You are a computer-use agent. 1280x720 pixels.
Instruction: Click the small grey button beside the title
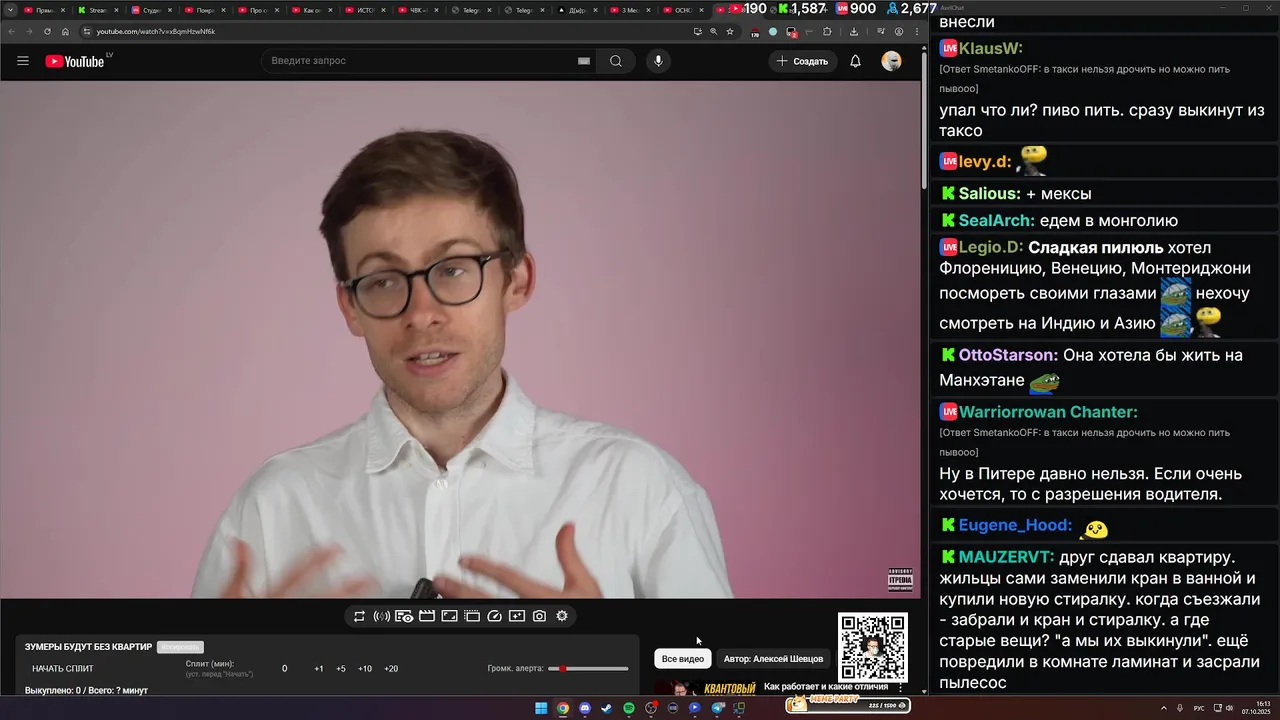tap(180, 647)
